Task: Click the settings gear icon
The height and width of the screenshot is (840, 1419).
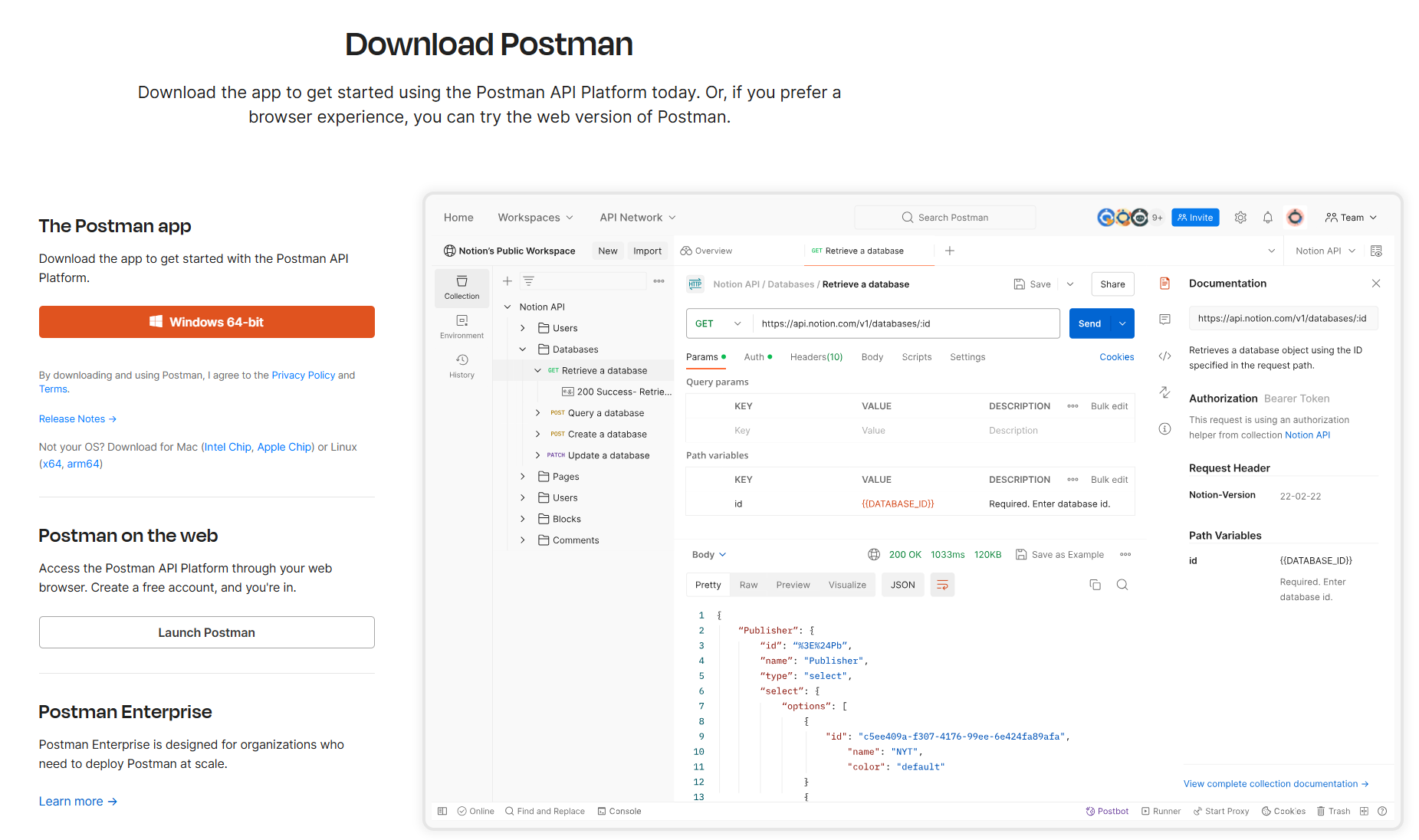Action: (x=1240, y=218)
